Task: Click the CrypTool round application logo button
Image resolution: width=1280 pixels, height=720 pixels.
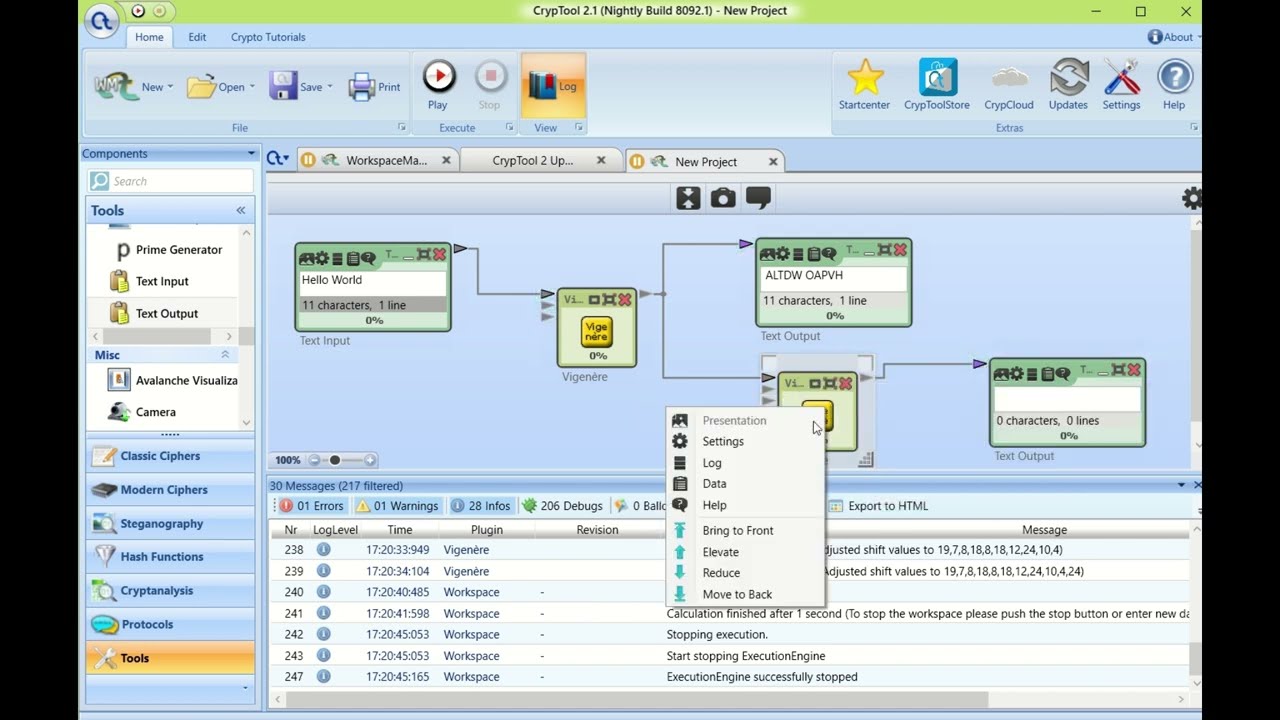Action: (101, 22)
